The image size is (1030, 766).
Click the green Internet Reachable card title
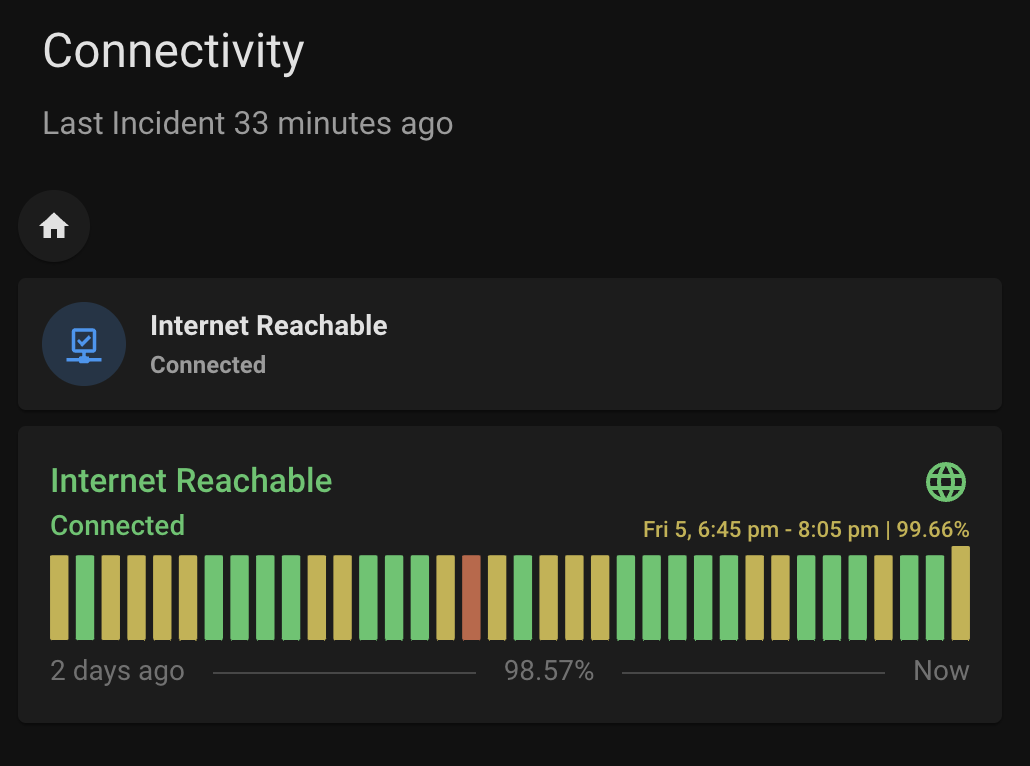tap(191, 481)
